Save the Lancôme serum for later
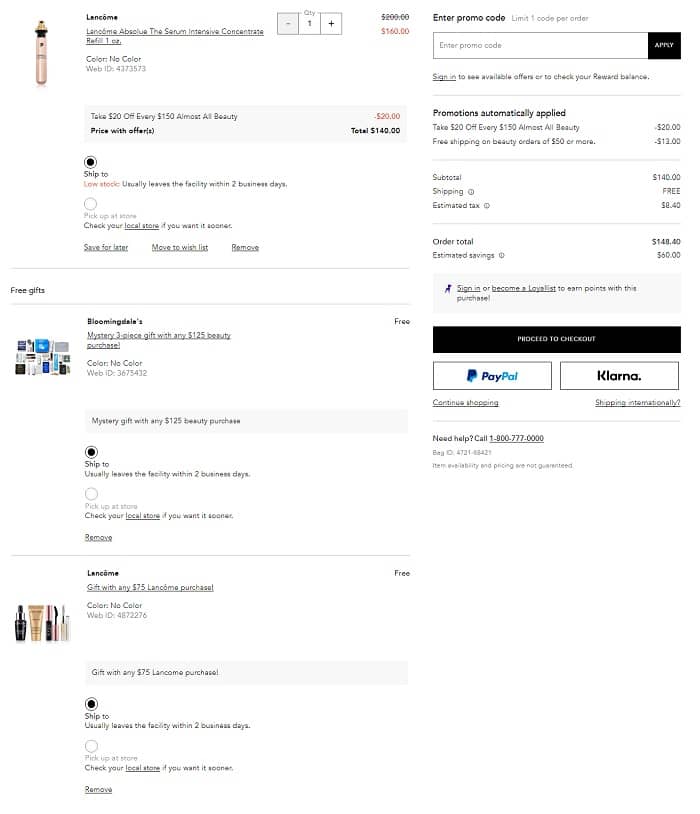This screenshot has width=700, height=814. click(x=106, y=247)
